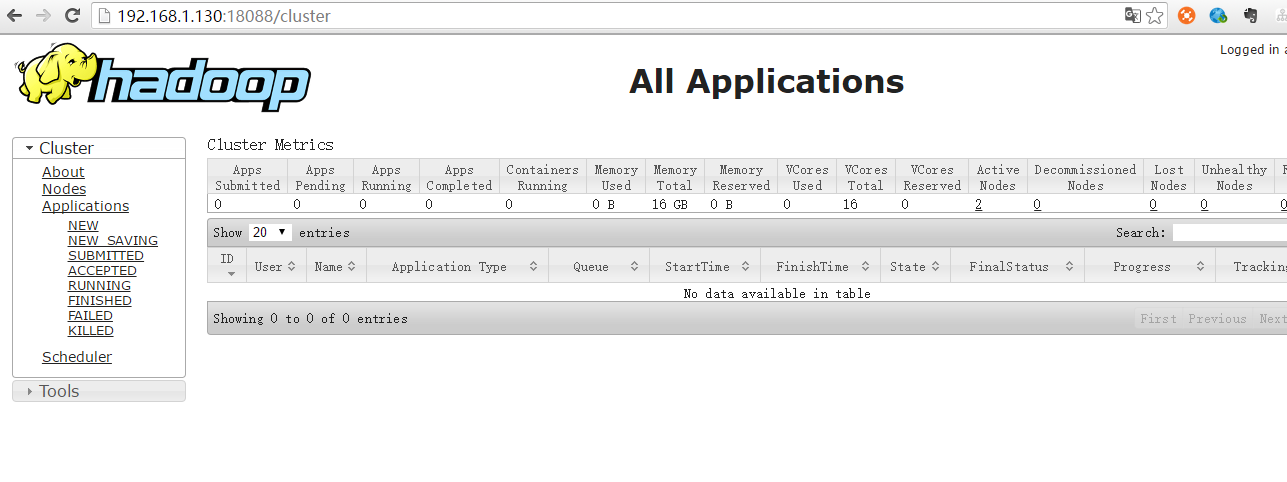Focus the Search field above the table
1287x482 pixels.
(1230, 233)
